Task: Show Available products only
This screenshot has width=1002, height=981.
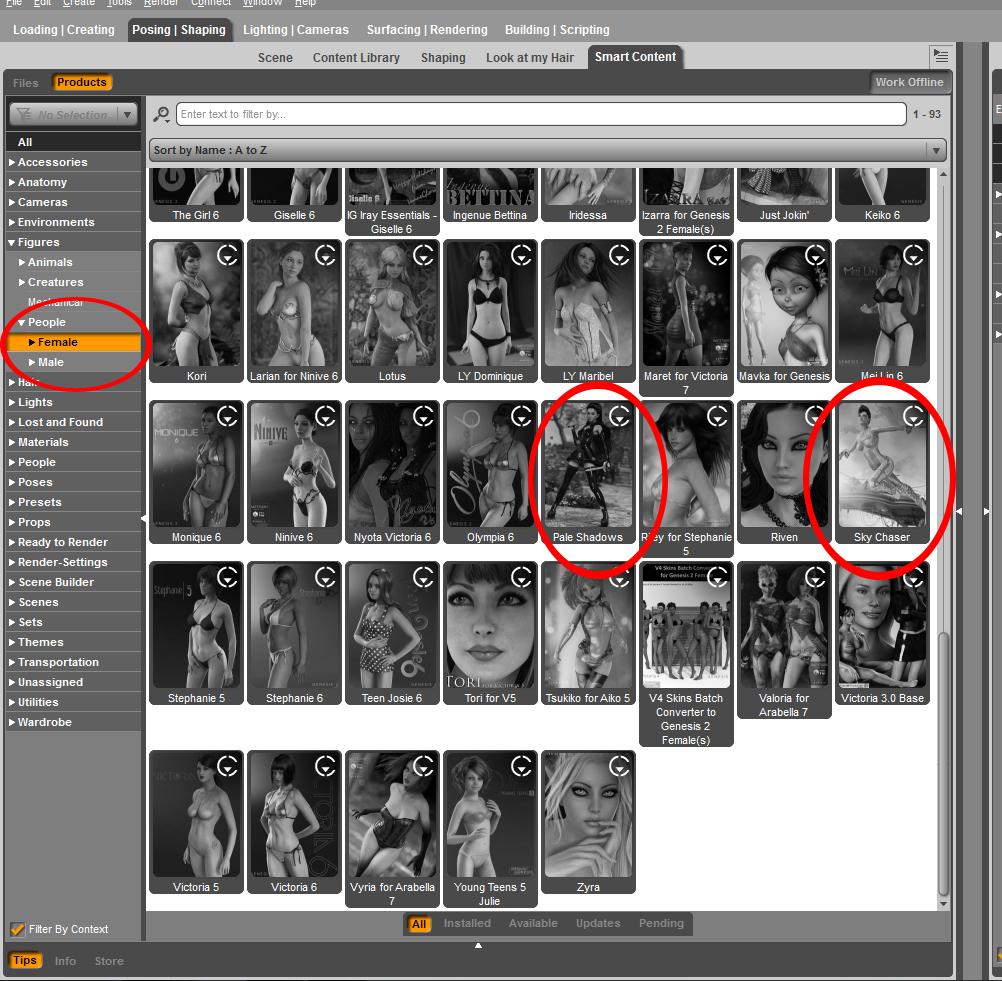Action: [533, 923]
